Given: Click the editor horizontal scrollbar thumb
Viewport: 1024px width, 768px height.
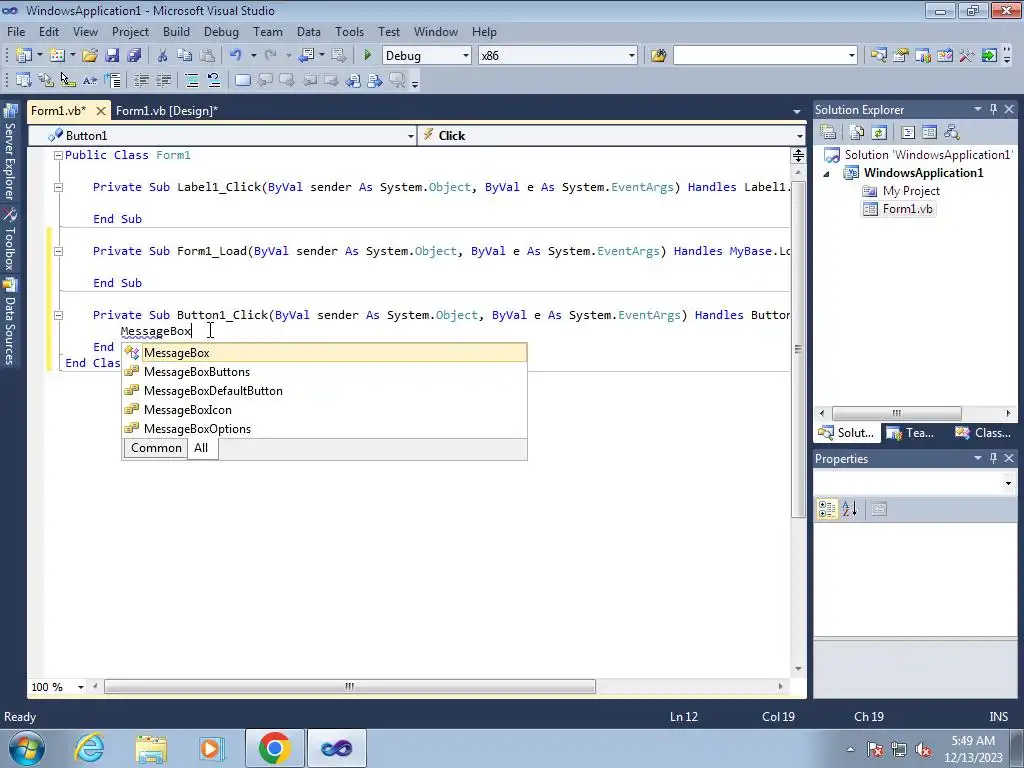Looking at the screenshot, I should (x=350, y=686).
